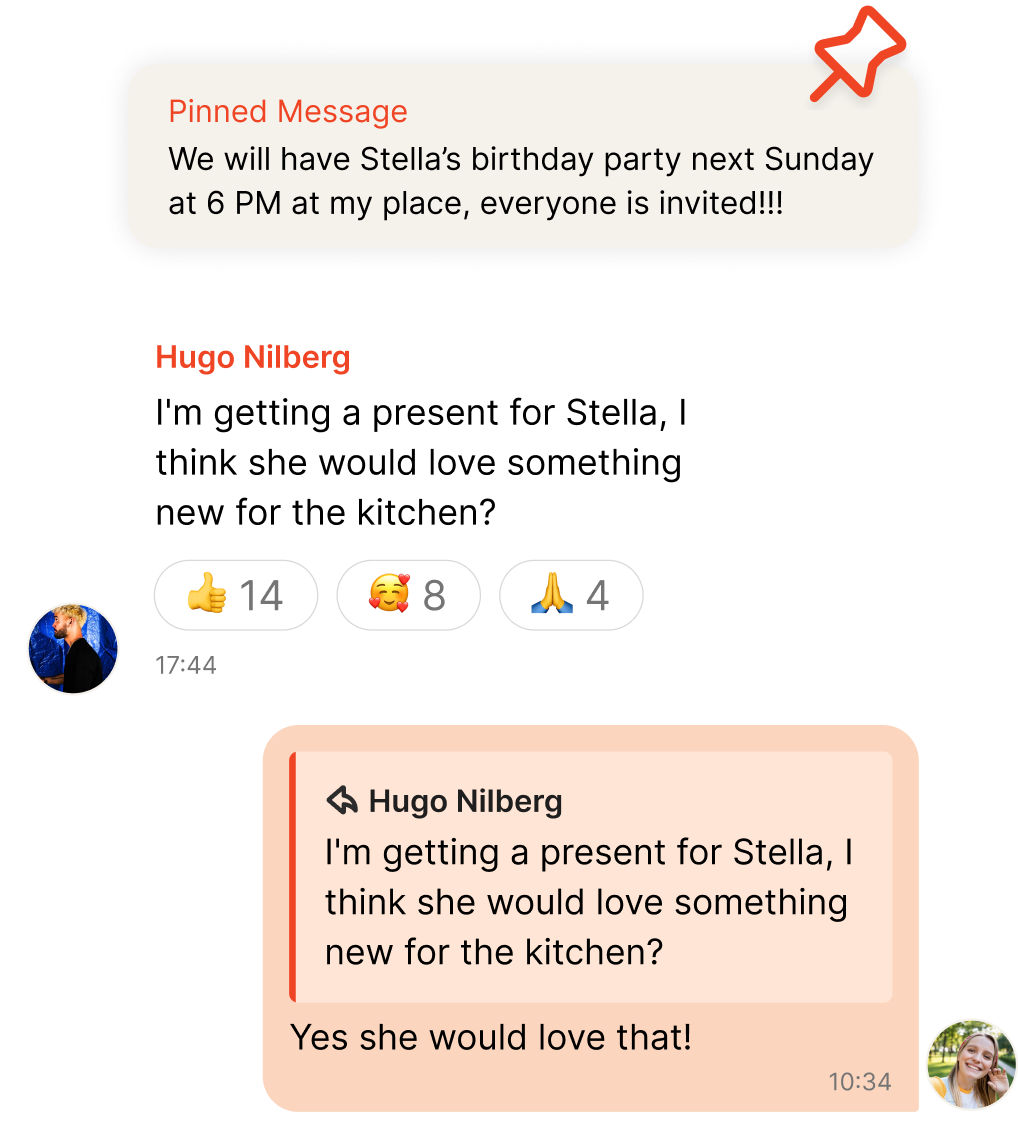Click the praying hands emoji

[552, 596]
